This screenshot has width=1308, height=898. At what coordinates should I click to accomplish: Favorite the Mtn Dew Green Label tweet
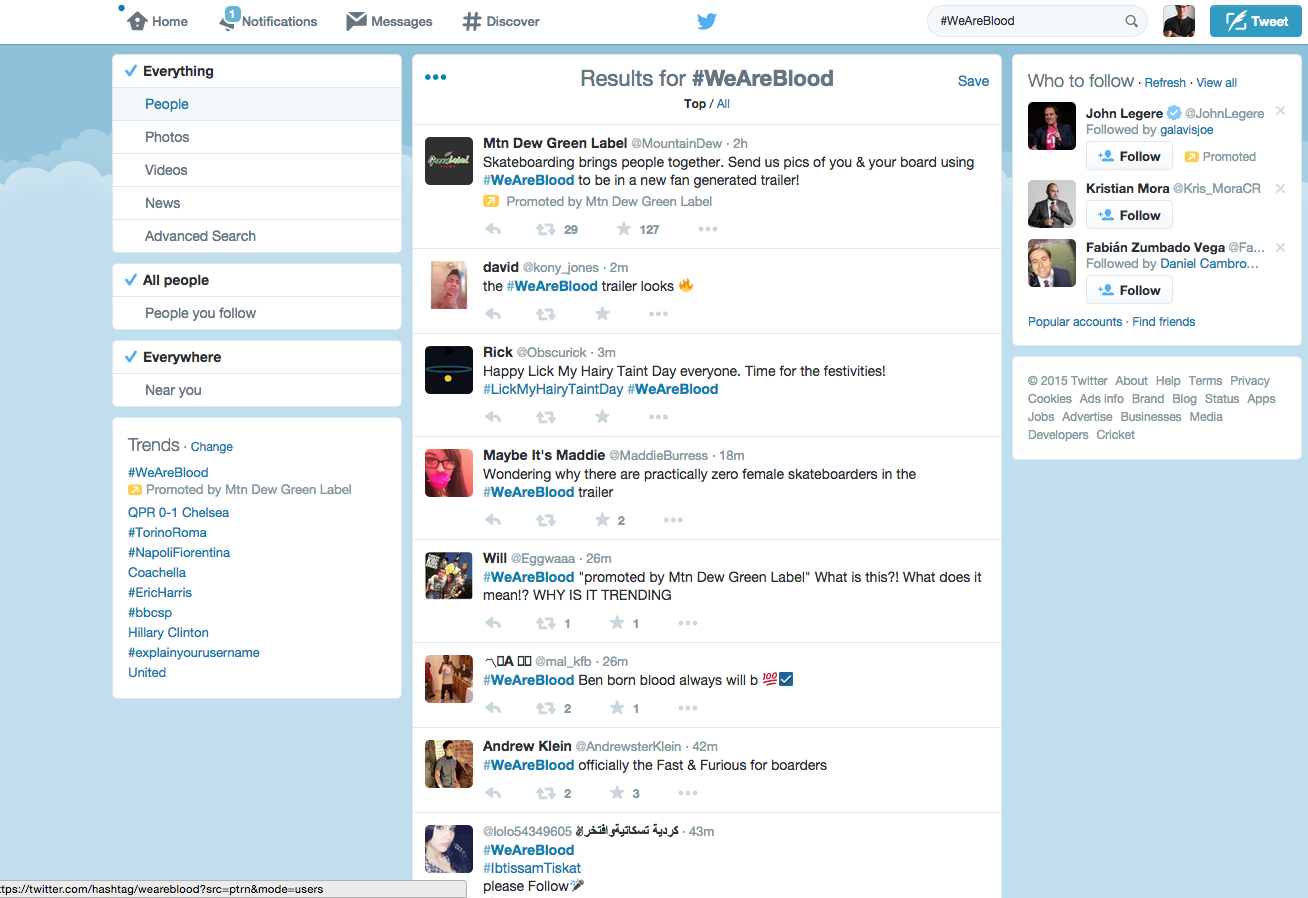[624, 229]
